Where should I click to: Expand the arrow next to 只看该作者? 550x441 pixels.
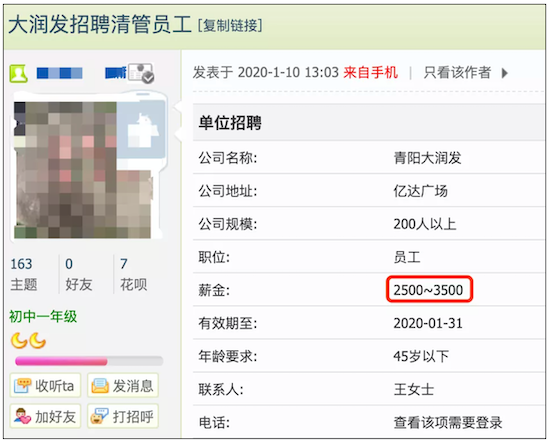click(x=505, y=73)
